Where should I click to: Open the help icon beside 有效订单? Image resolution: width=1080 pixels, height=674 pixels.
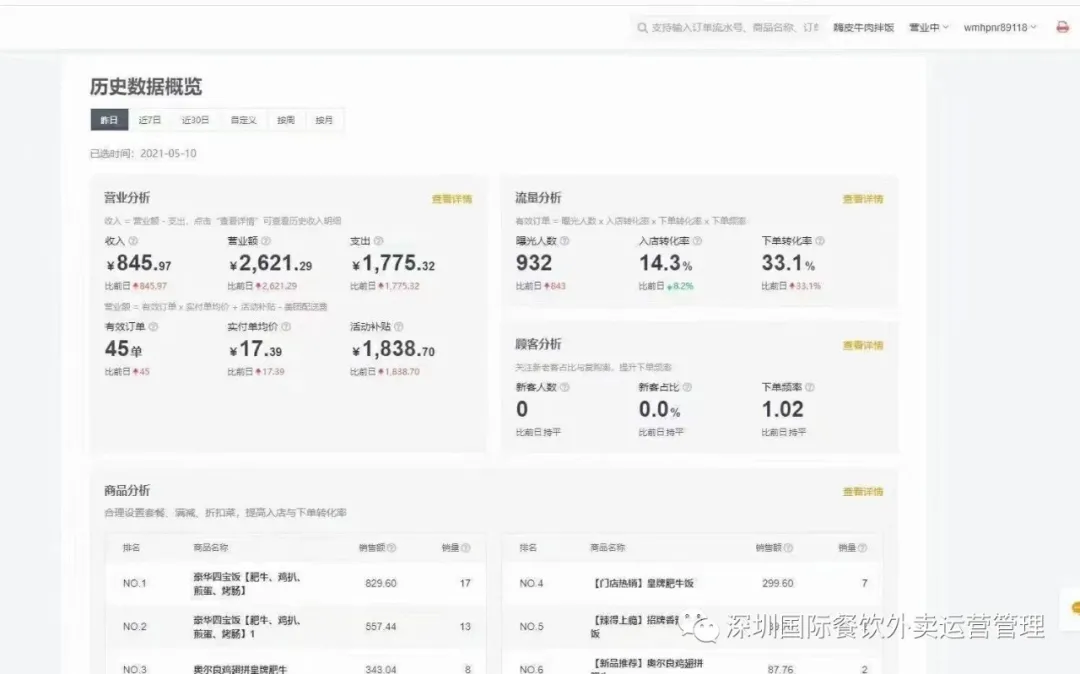pos(153,327)
